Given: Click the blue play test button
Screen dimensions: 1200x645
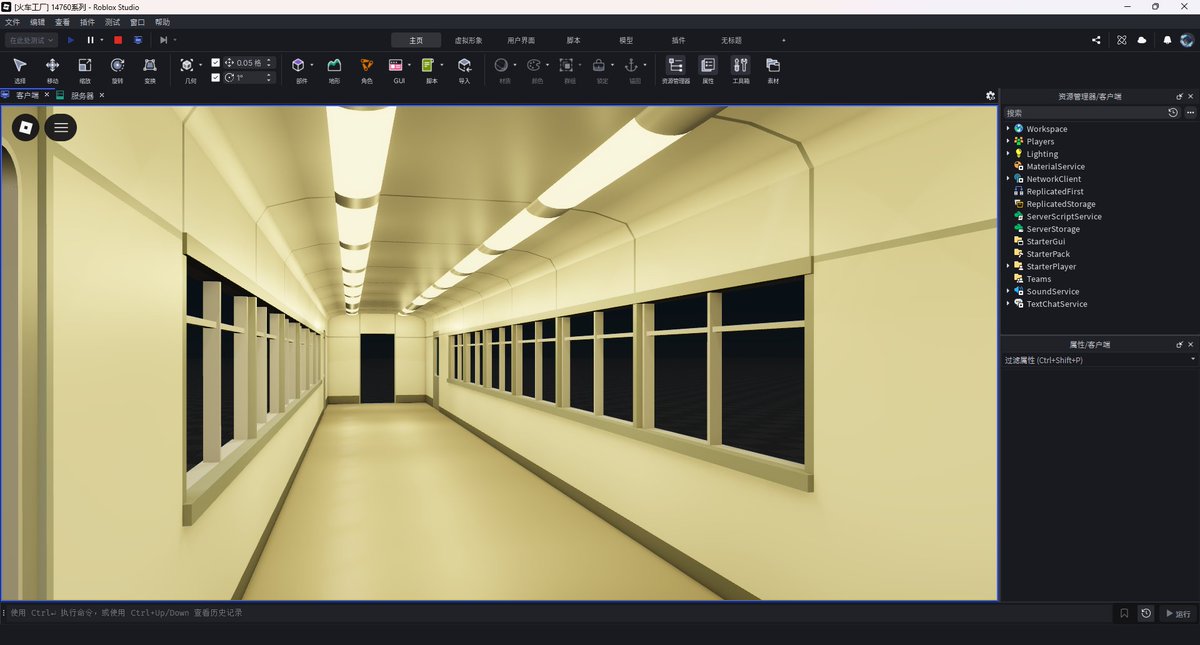Looking at the screenshot, I should click(71, 40).
